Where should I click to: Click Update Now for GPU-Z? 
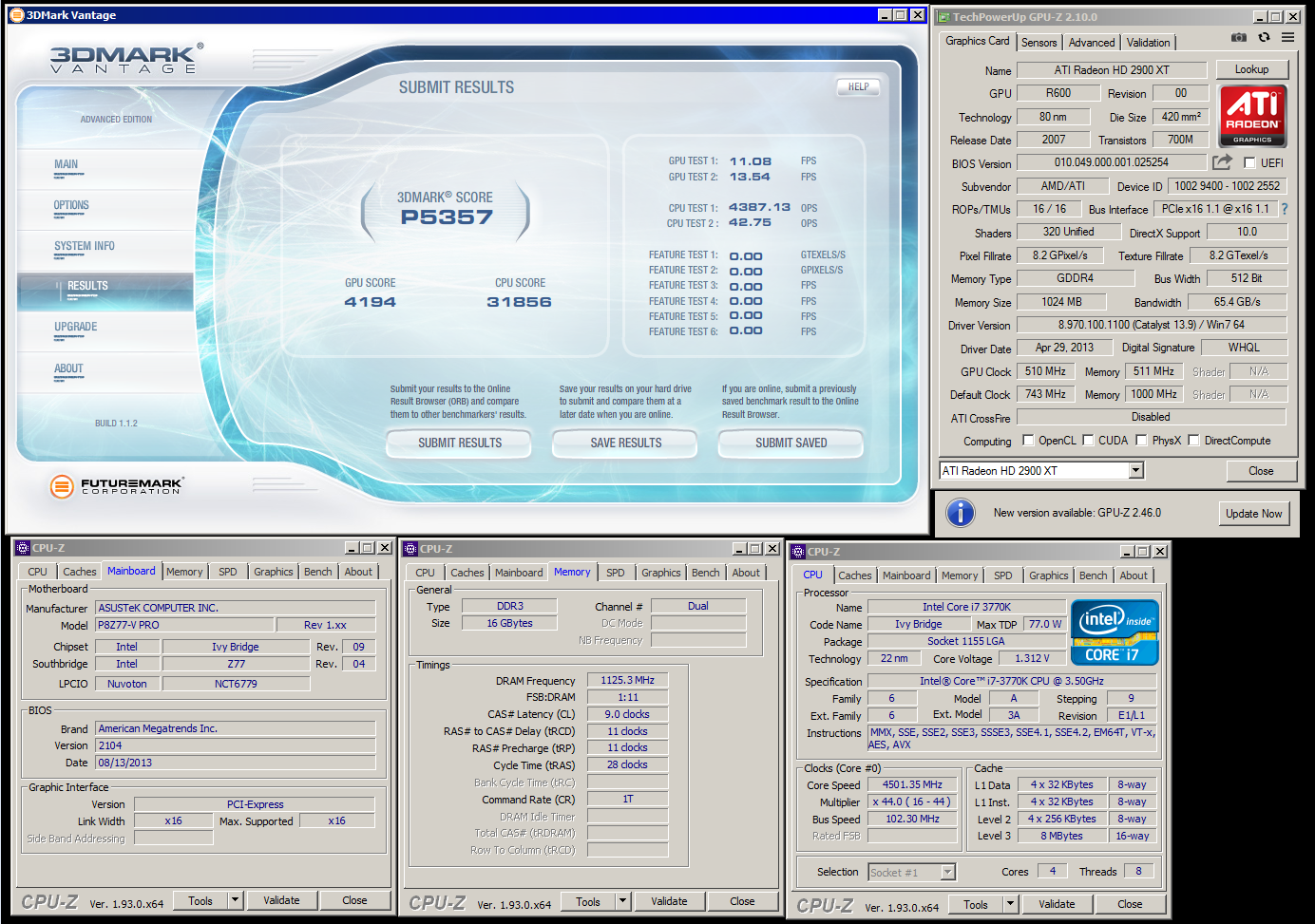tap(1253, 514)
